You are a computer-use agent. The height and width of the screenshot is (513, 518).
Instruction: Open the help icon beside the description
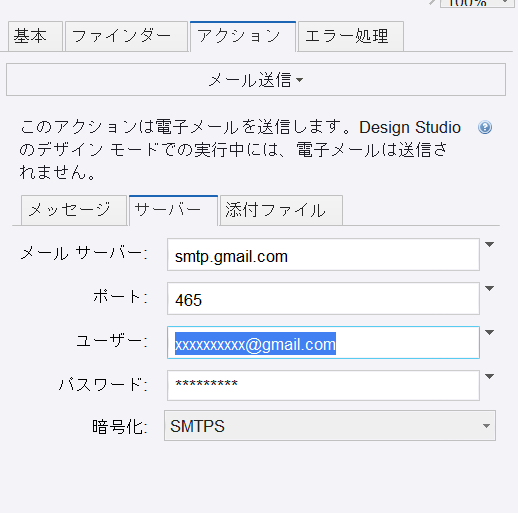click(485, 127)
